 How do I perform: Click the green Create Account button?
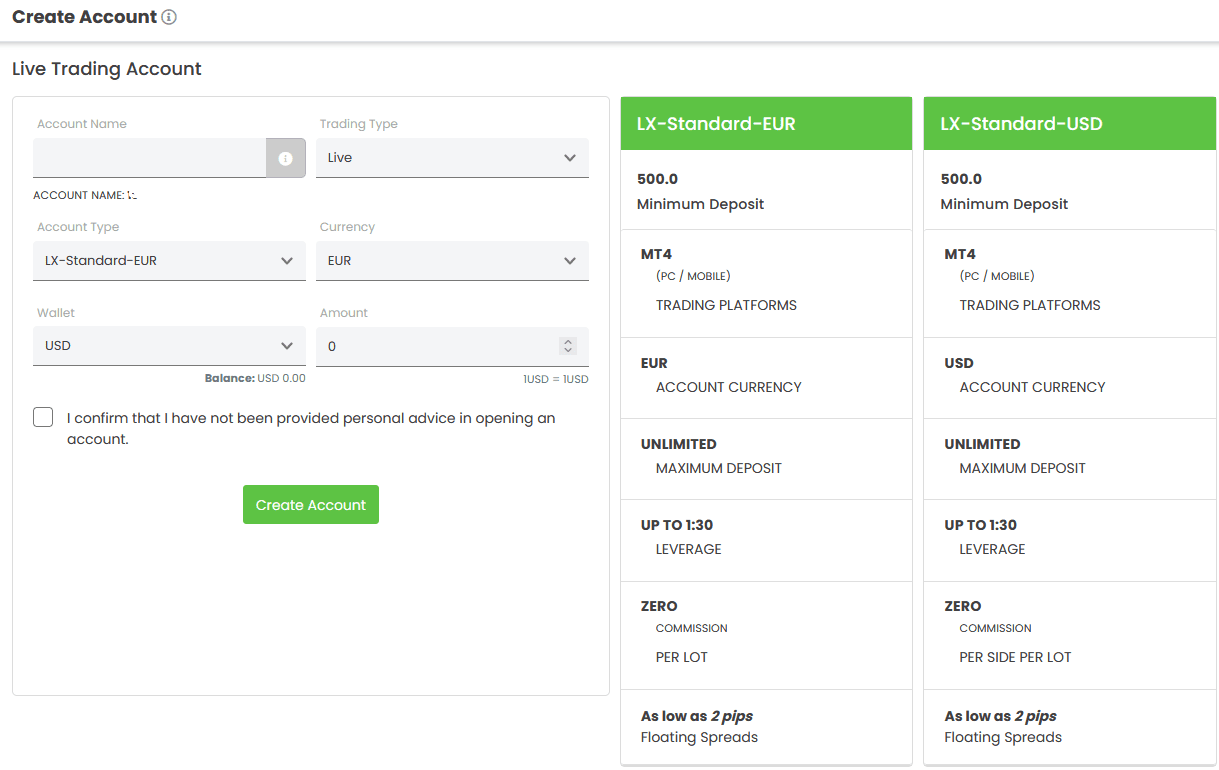click(x=311, y=505)
